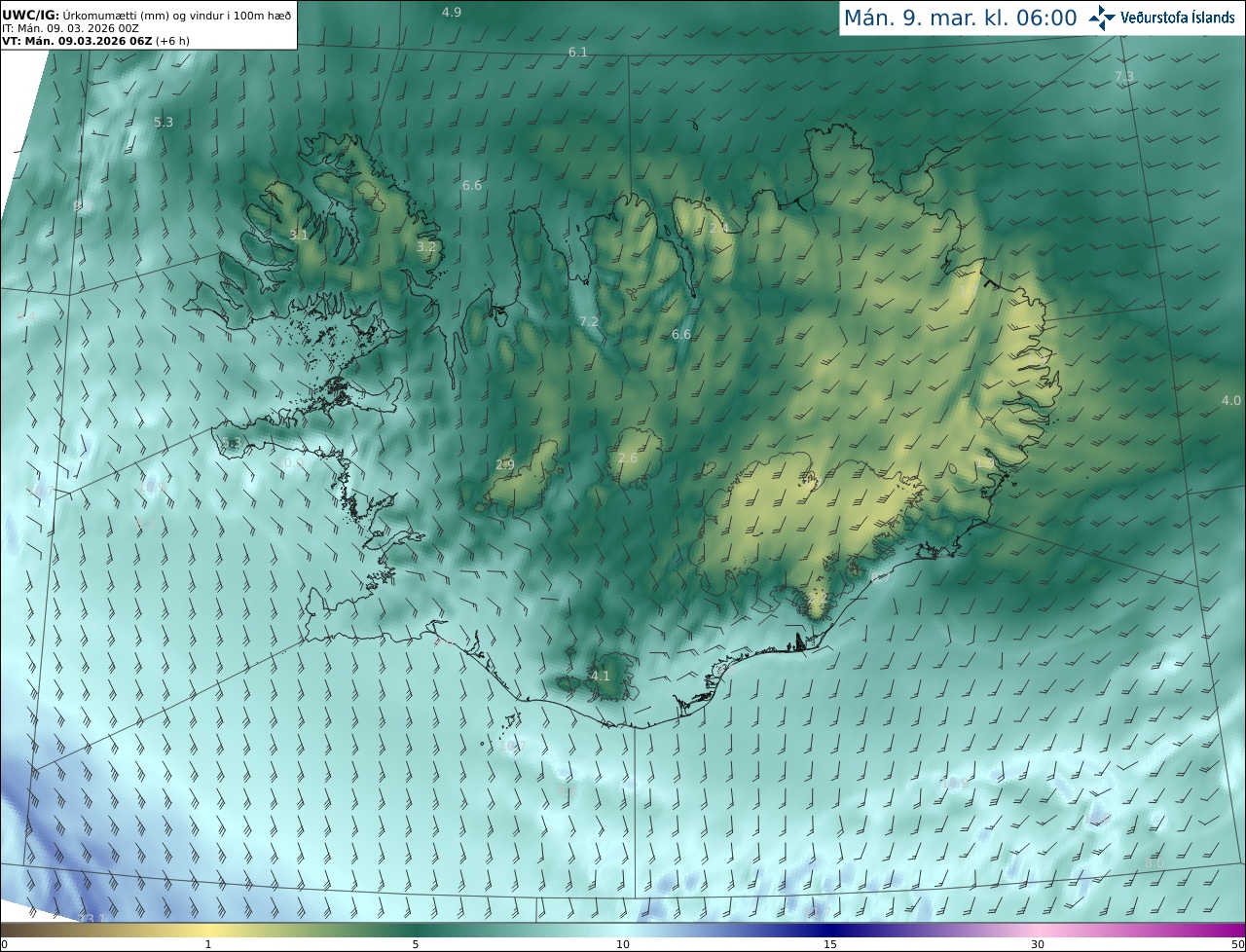Image resolution: width=1246 pixels, height=952 pixels.
Task: Click the 'IT: Mán. 09. 03. 2026 00Z' line
Action: click(x=69, y=28)
